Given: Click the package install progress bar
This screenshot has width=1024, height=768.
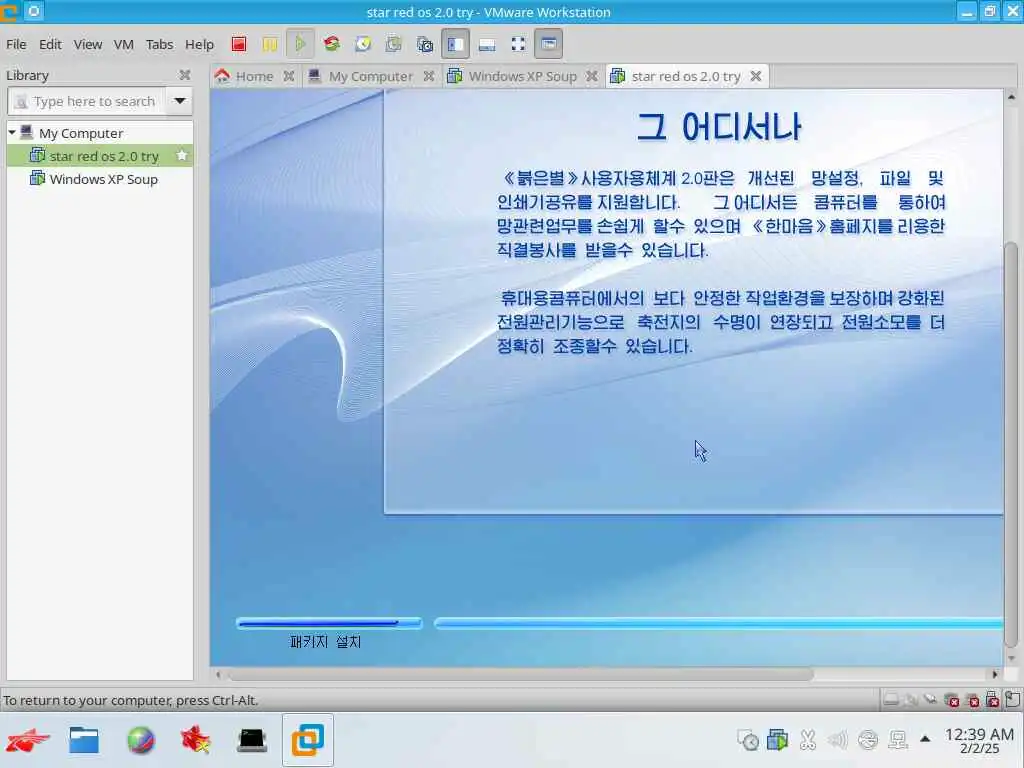Looking at the screenshot, I should pyautogui.click(x=329, y=623).
